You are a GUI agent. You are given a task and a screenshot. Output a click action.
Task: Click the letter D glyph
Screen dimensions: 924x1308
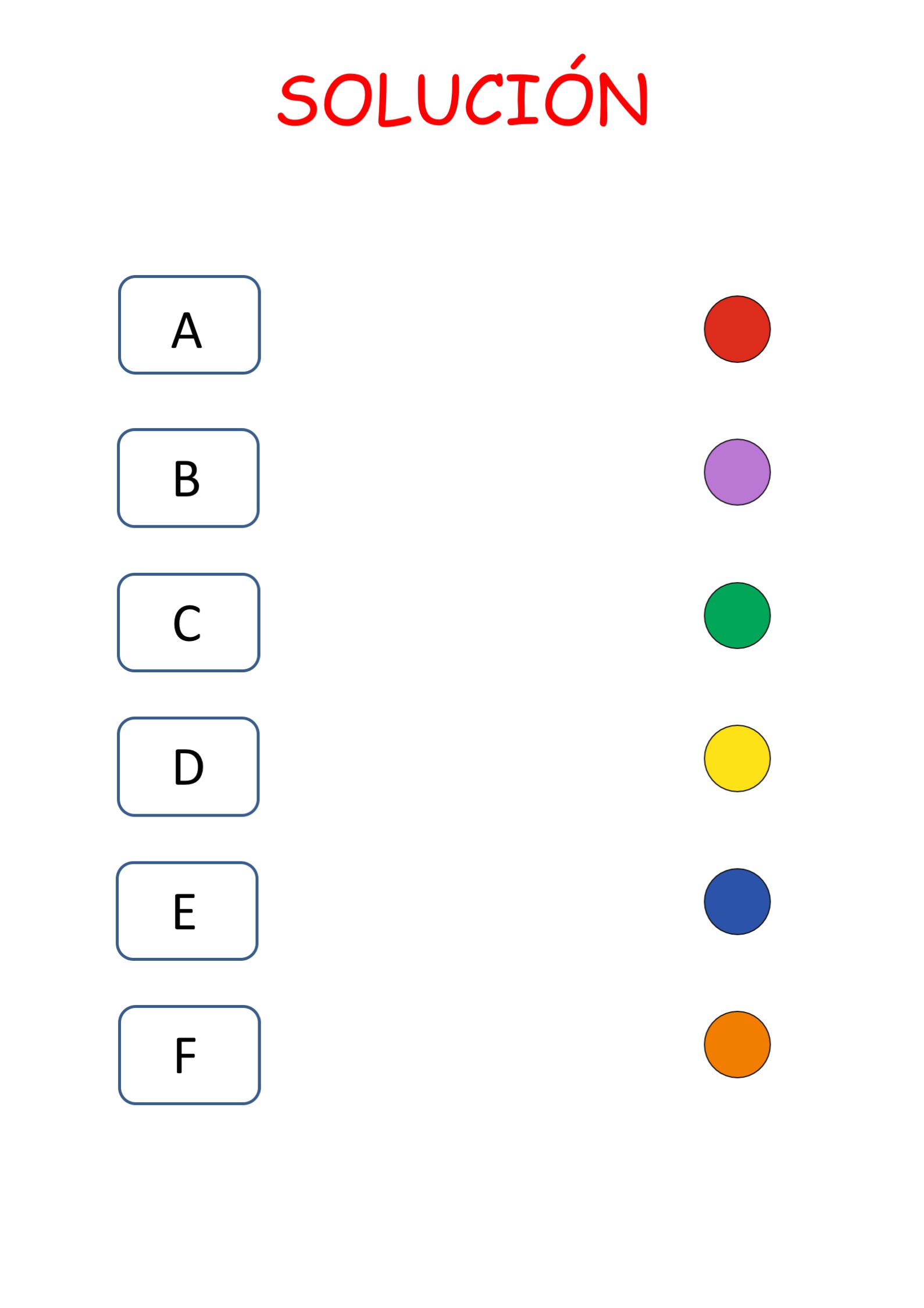click(188, 767)
